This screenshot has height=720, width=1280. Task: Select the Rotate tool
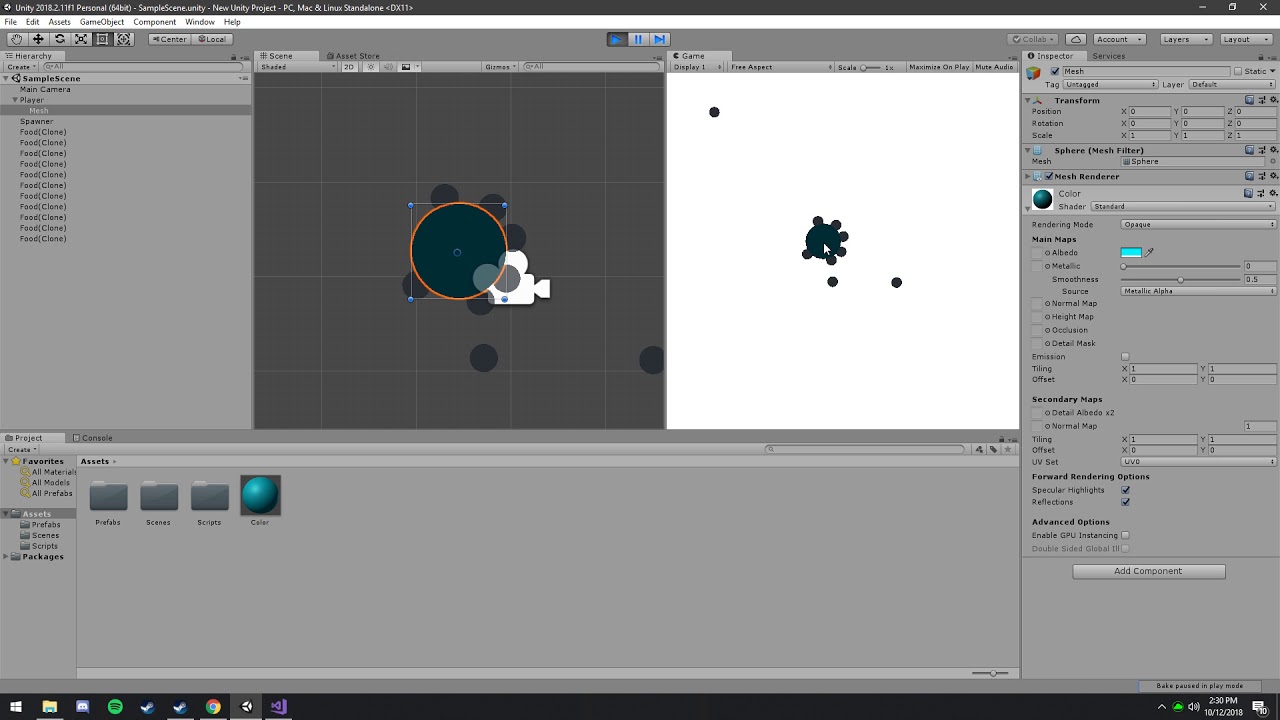(x=59, y=39)
